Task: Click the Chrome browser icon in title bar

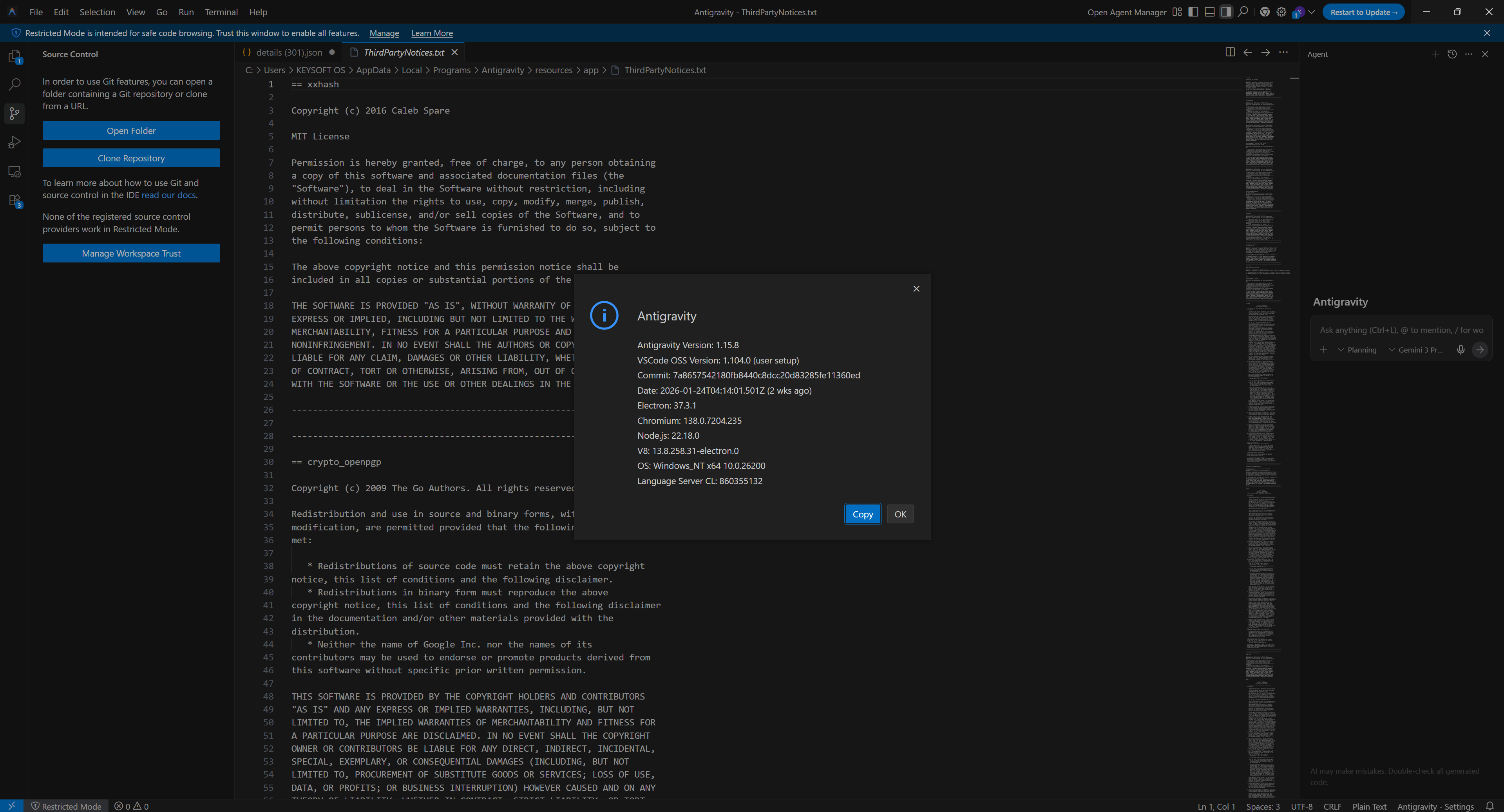Action: (1265, 12)
